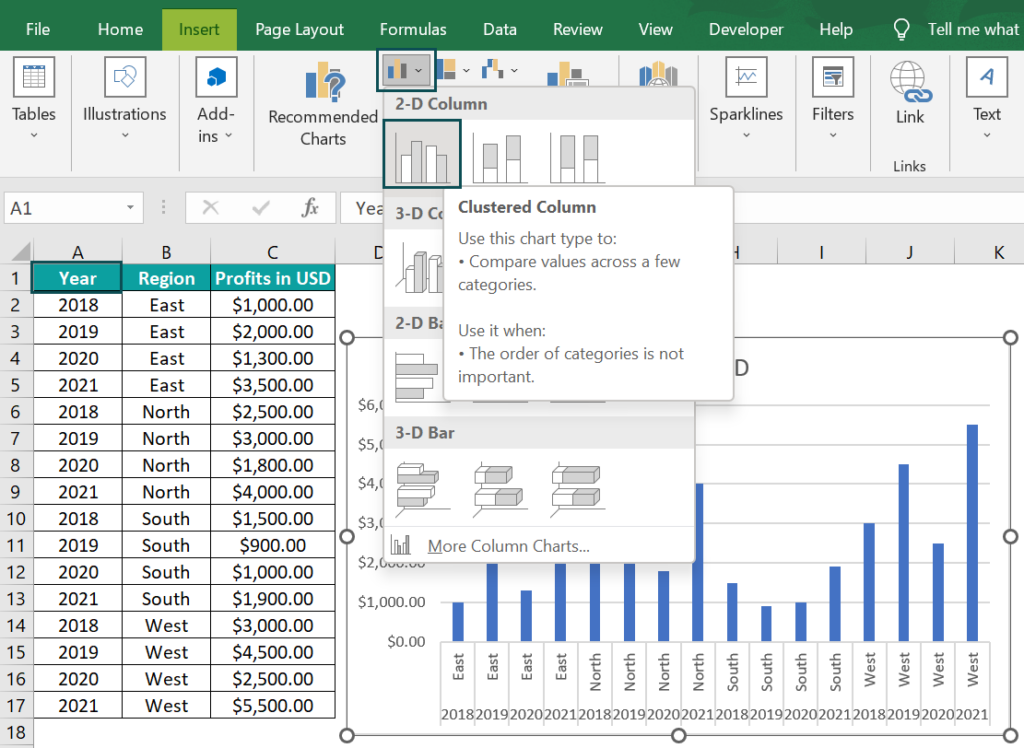
Task: Select the Stacked Column chart thumbnail
Action: click(500, 157)
